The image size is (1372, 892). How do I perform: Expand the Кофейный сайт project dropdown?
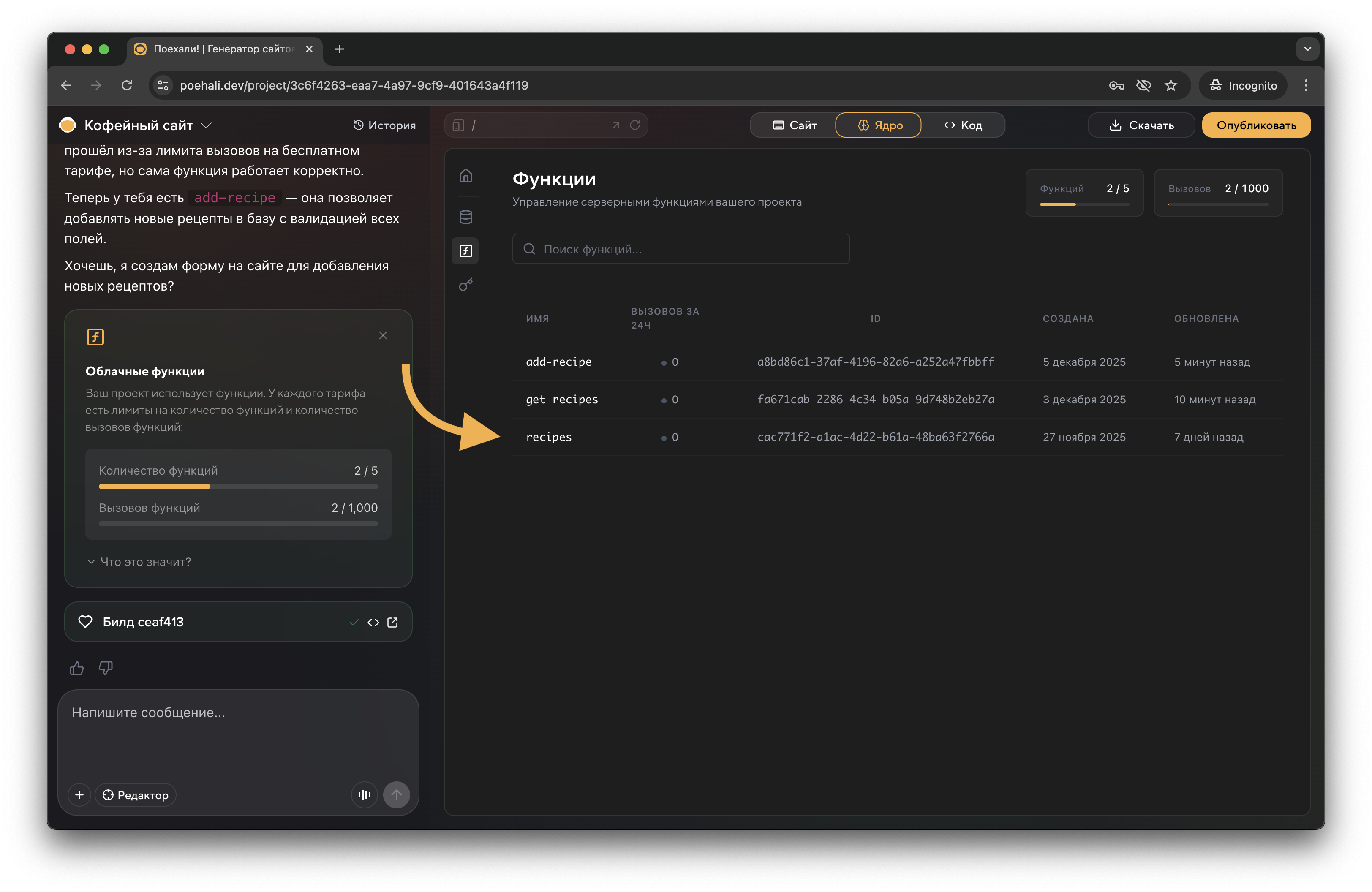(207, 125)
